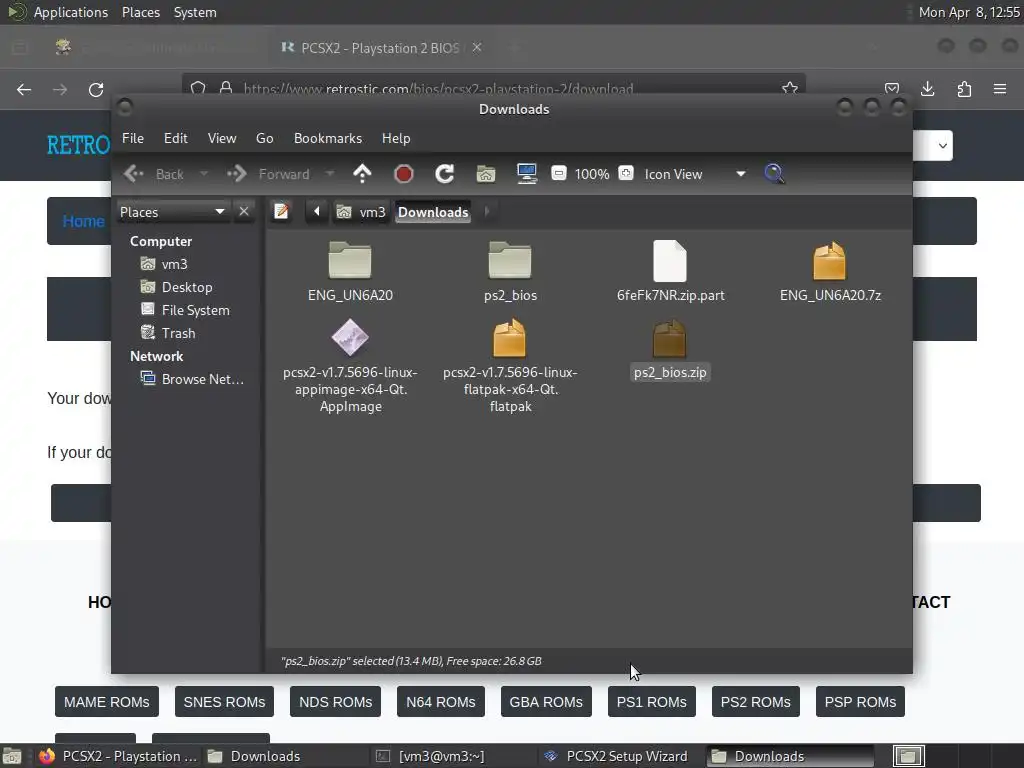Click Firefox back arrow button
The height and width of the screenshot is (768, 1024).
point(24,89)
